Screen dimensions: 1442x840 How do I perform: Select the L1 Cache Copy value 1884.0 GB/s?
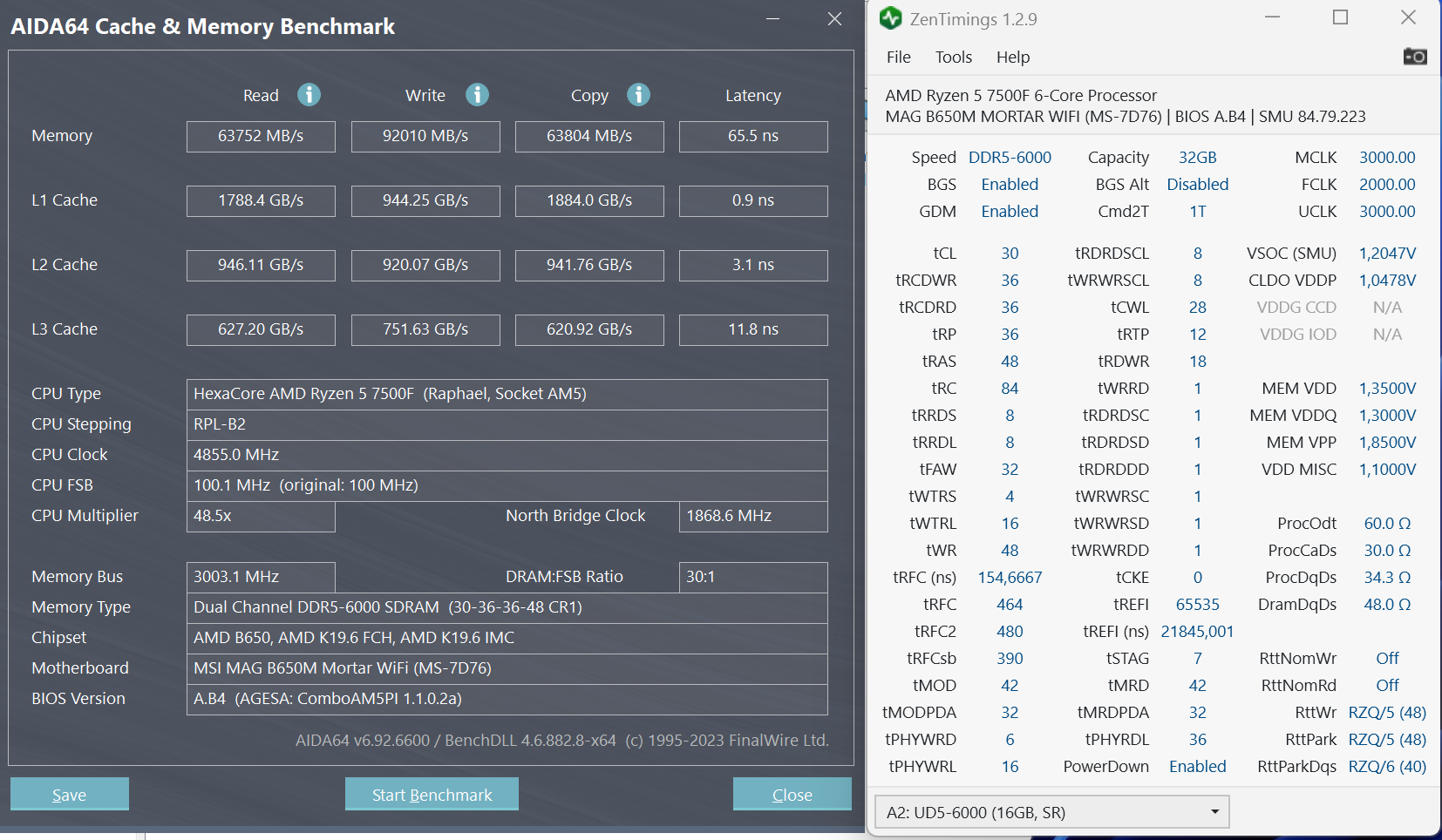pos(589,201)
